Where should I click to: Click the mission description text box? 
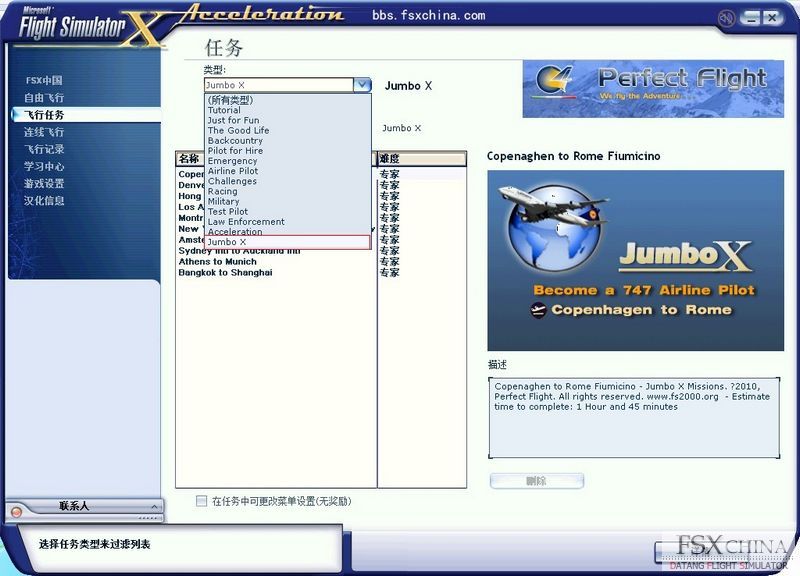pos(634,417)
